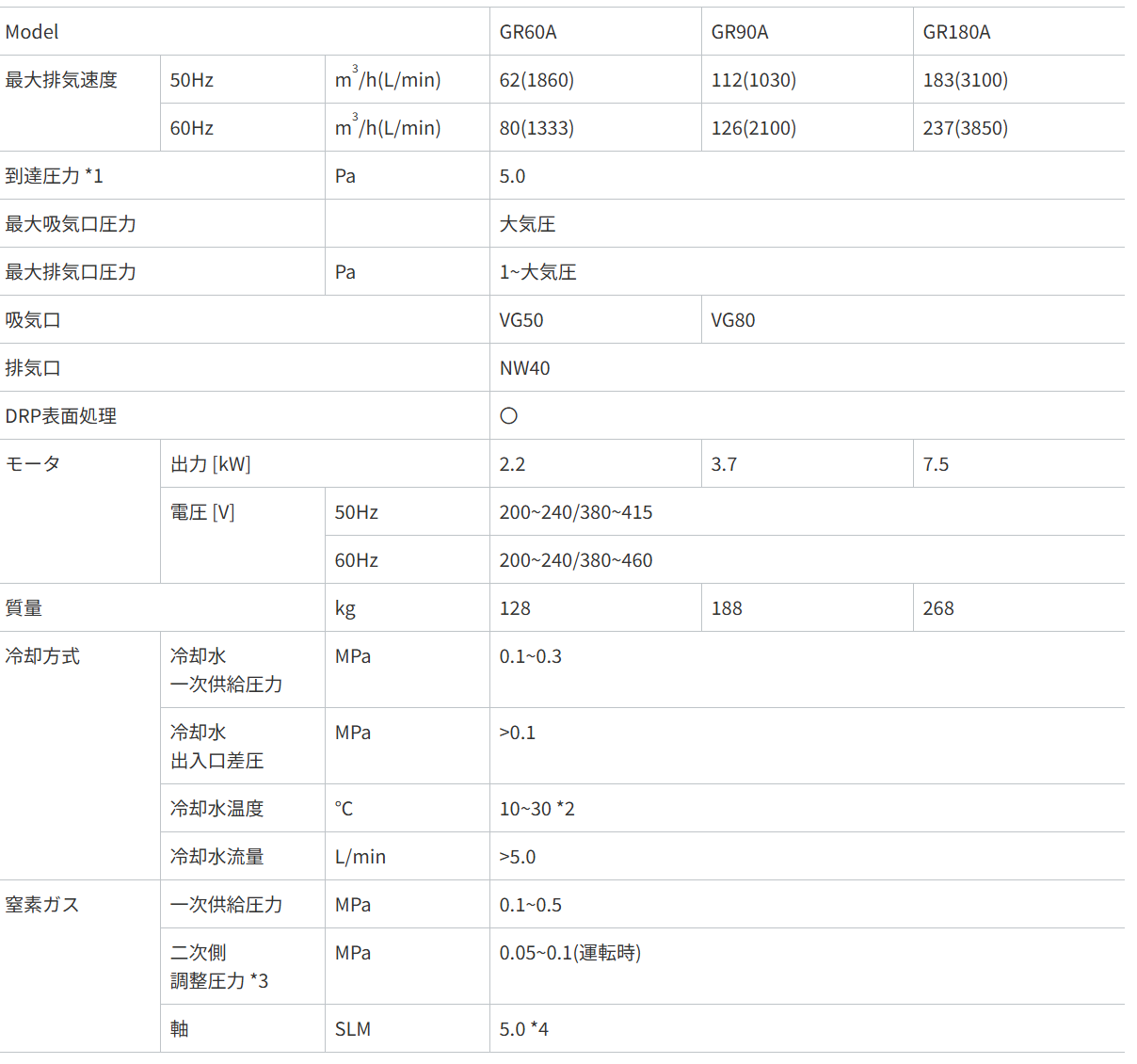The image size is (1137, 1064).
Task: Click the VG50 intake port cell
Action: pyautogui.click(x=520, y=319)
